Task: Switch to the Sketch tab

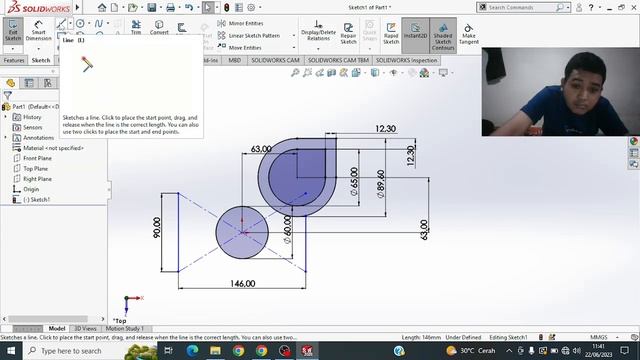Action: (x=41, y=60)
